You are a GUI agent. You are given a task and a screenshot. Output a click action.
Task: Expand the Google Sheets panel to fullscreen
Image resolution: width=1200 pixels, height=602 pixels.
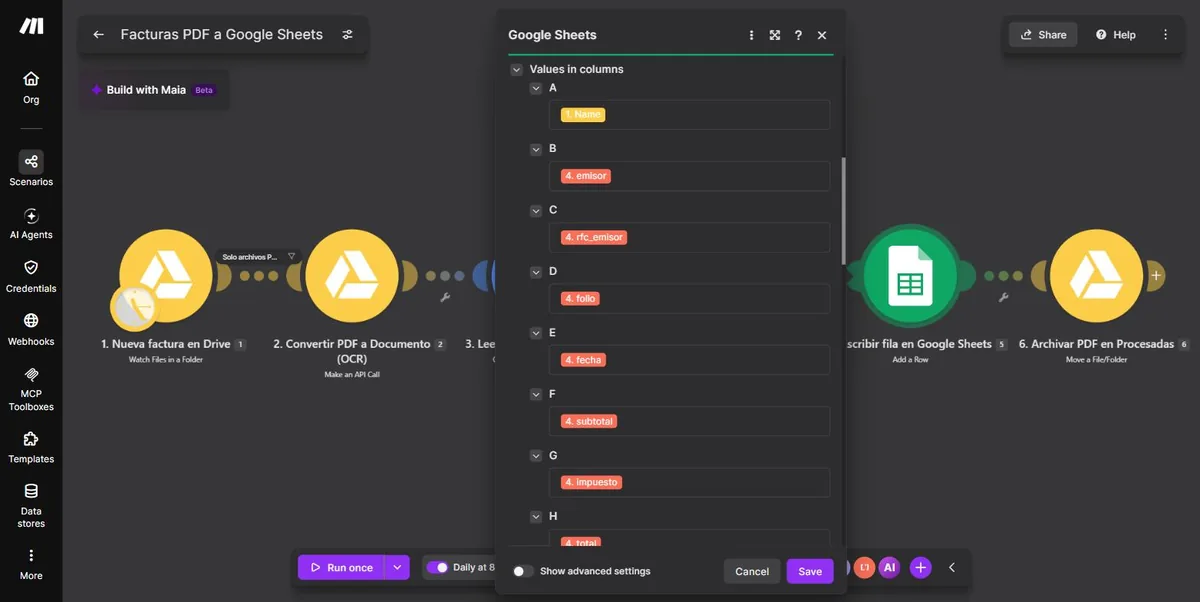[775, 35]
